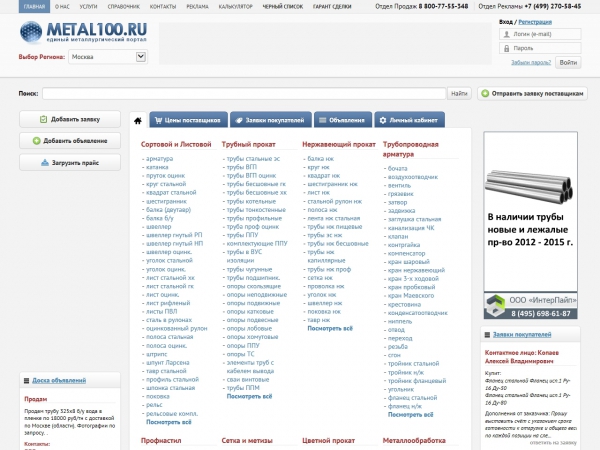600x450 pixels.
Task: Switch to the Заявки покупателей tab
Action: pyautogui.click(x=270, y=120)
